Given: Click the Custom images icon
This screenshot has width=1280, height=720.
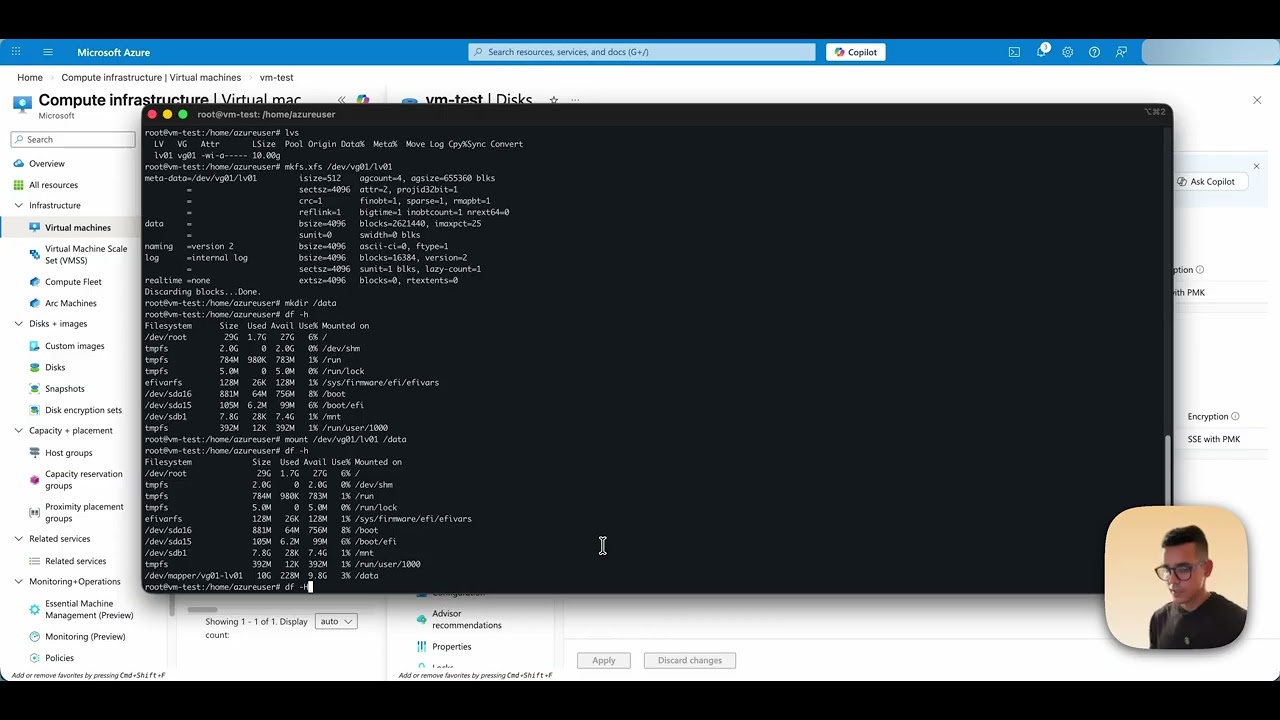Looking at the screenshot, I should pyautogui.click(x=35, y=346).
